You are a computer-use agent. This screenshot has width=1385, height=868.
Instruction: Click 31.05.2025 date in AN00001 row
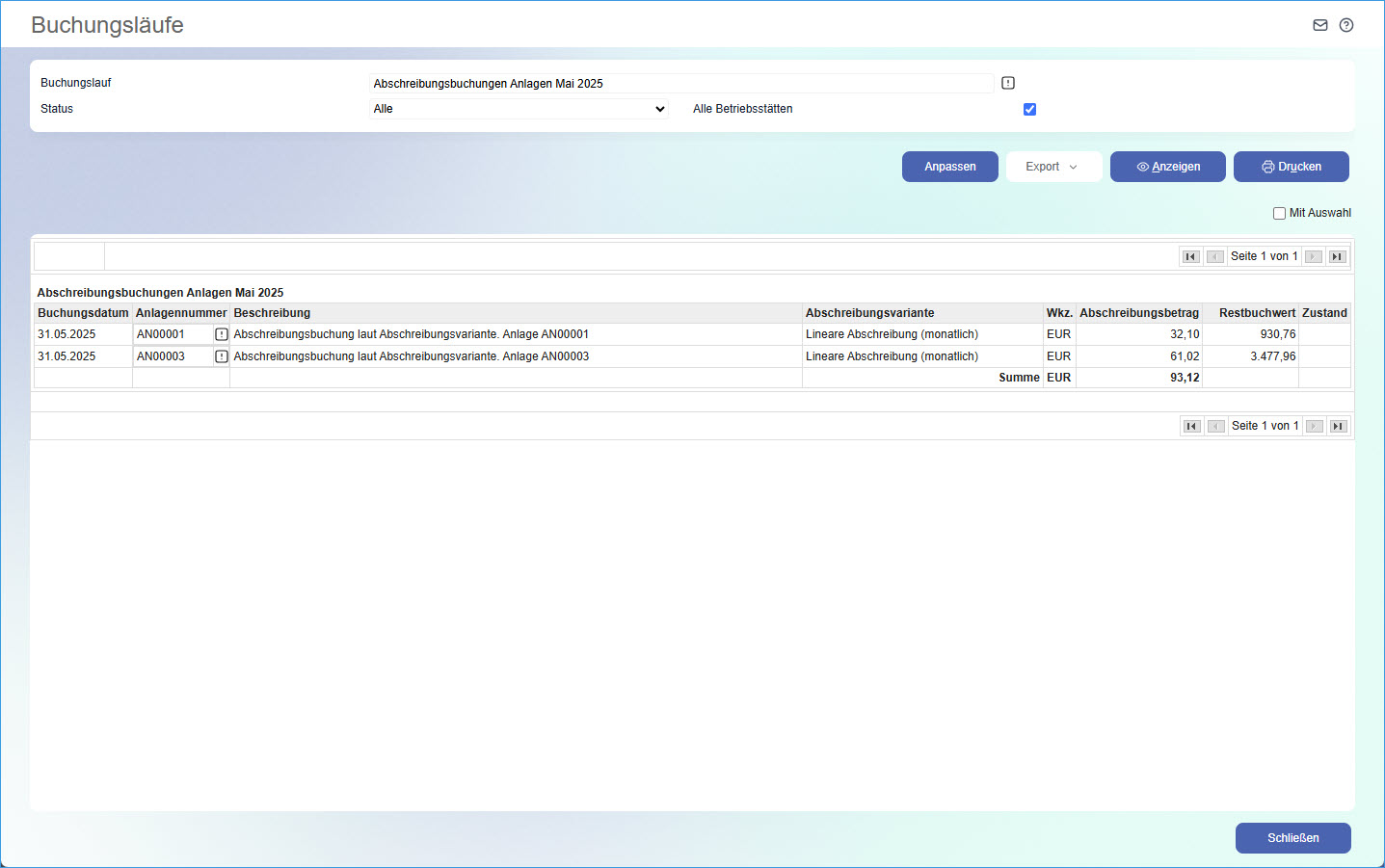point(67,334)
